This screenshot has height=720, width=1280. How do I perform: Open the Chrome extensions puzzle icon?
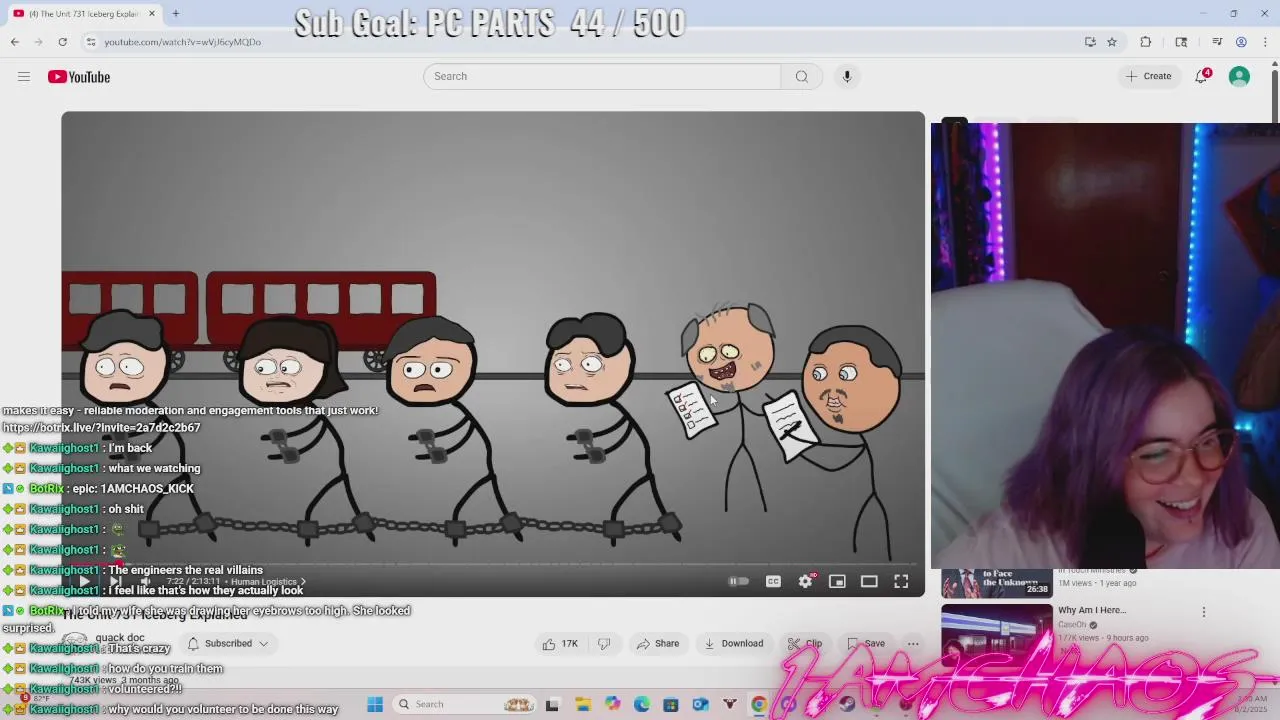click(1146, 42)
